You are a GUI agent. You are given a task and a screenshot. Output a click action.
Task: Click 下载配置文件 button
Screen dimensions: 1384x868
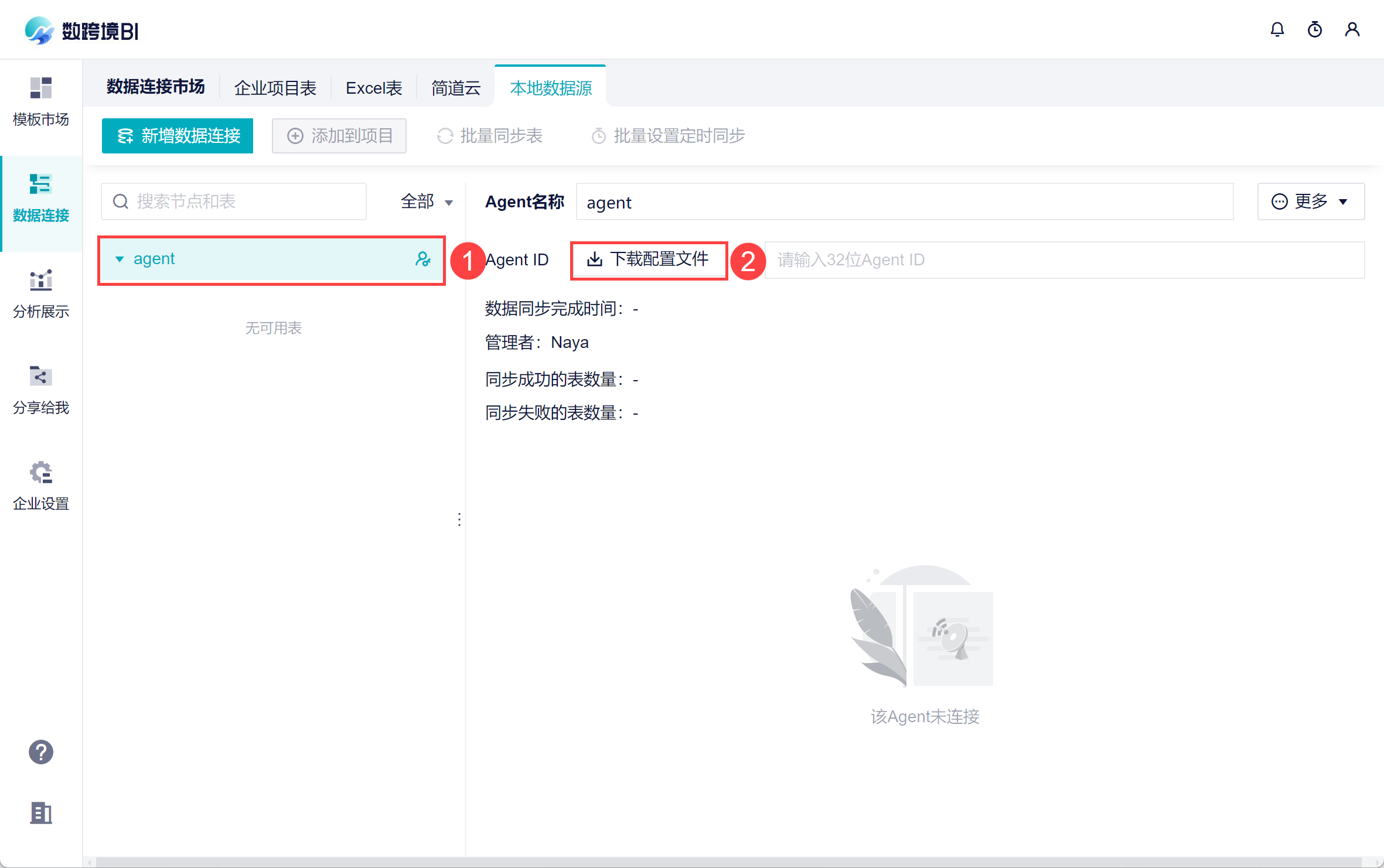[649, 259]
